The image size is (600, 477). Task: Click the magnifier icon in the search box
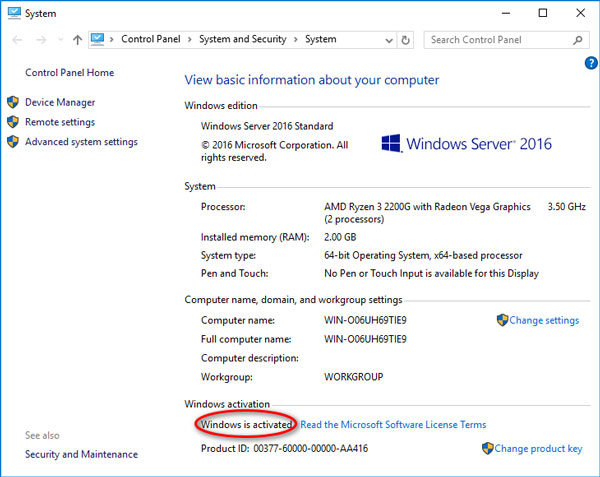click(579, 40)
